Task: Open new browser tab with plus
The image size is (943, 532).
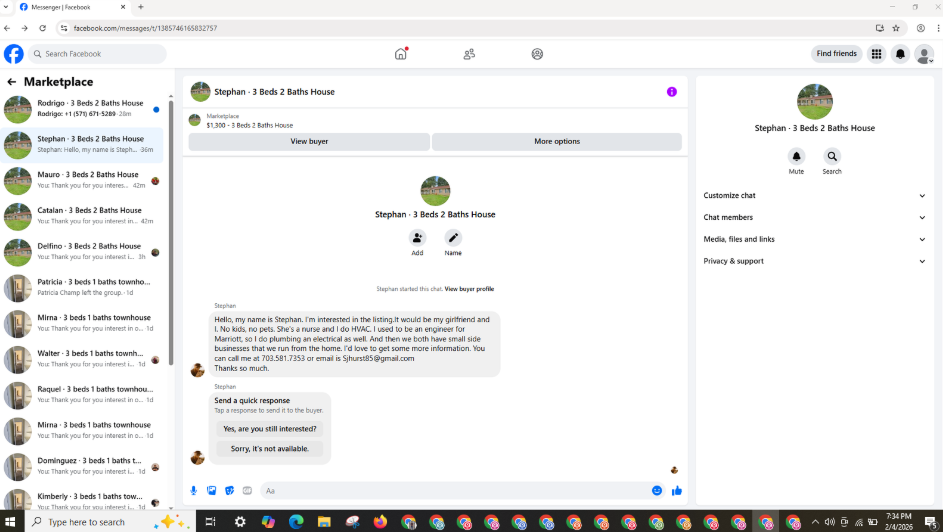Action: point(141,7)
